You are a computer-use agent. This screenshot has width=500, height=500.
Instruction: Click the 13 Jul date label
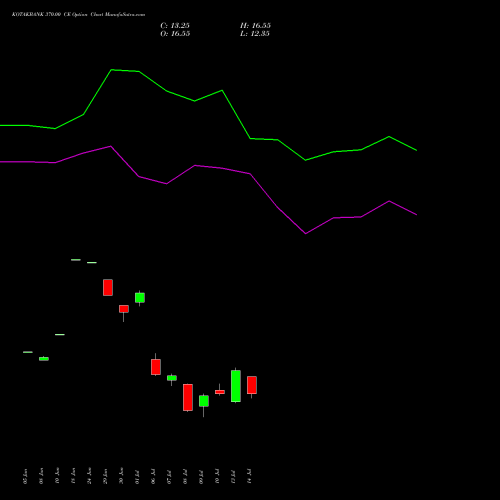tap(234, 477)
